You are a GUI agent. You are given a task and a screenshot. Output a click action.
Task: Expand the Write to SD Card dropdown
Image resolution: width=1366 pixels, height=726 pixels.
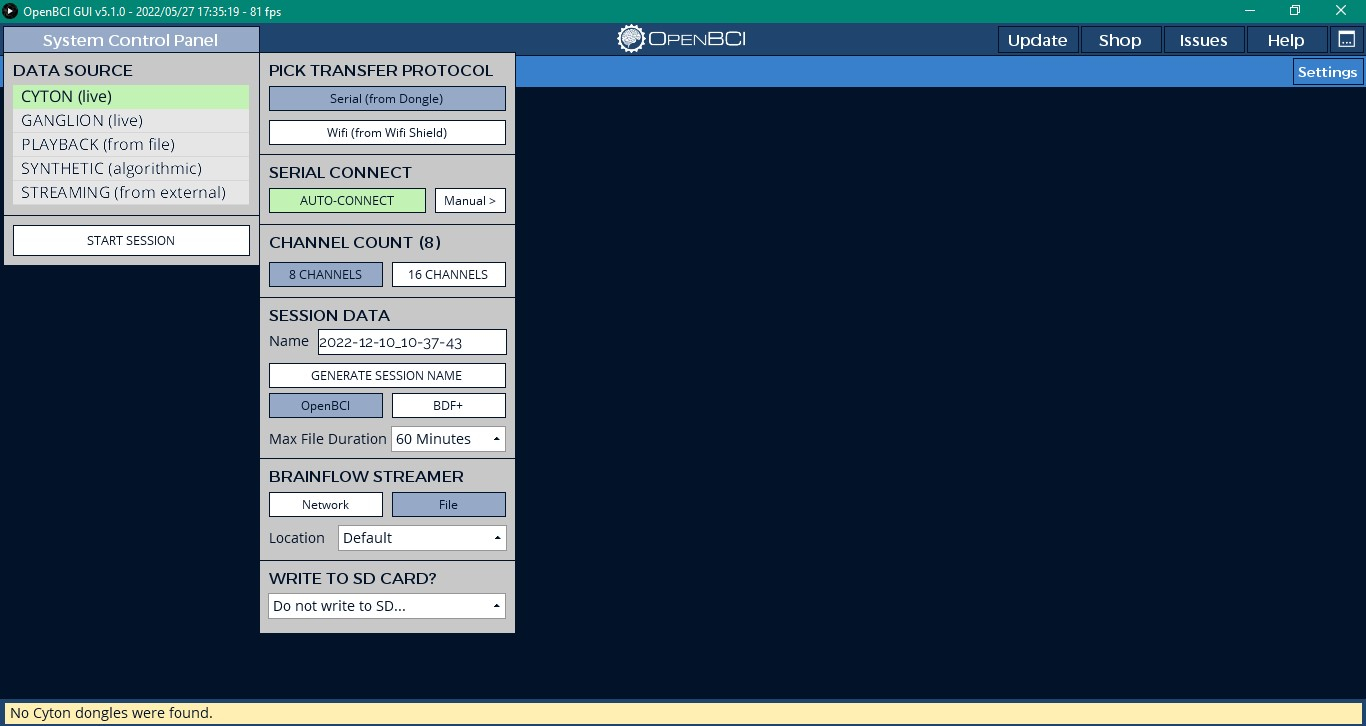387,606
